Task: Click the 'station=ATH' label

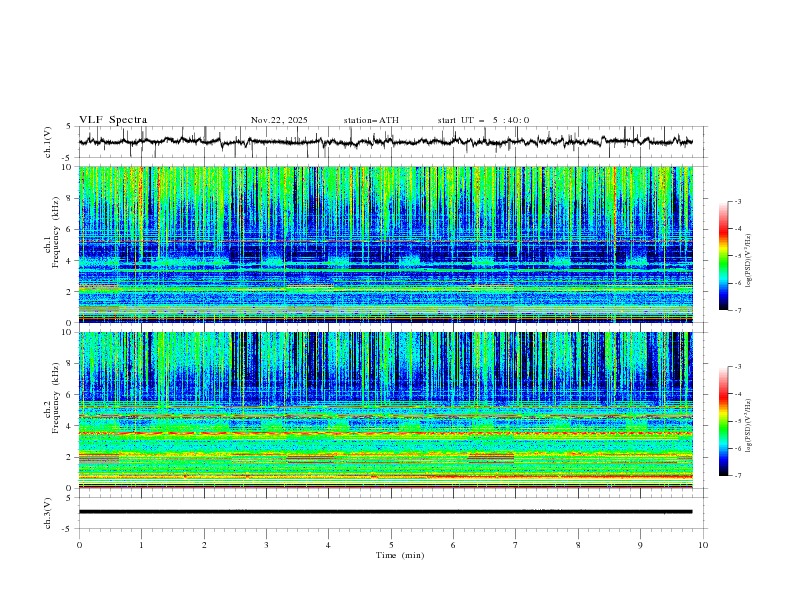Action: 371,120
